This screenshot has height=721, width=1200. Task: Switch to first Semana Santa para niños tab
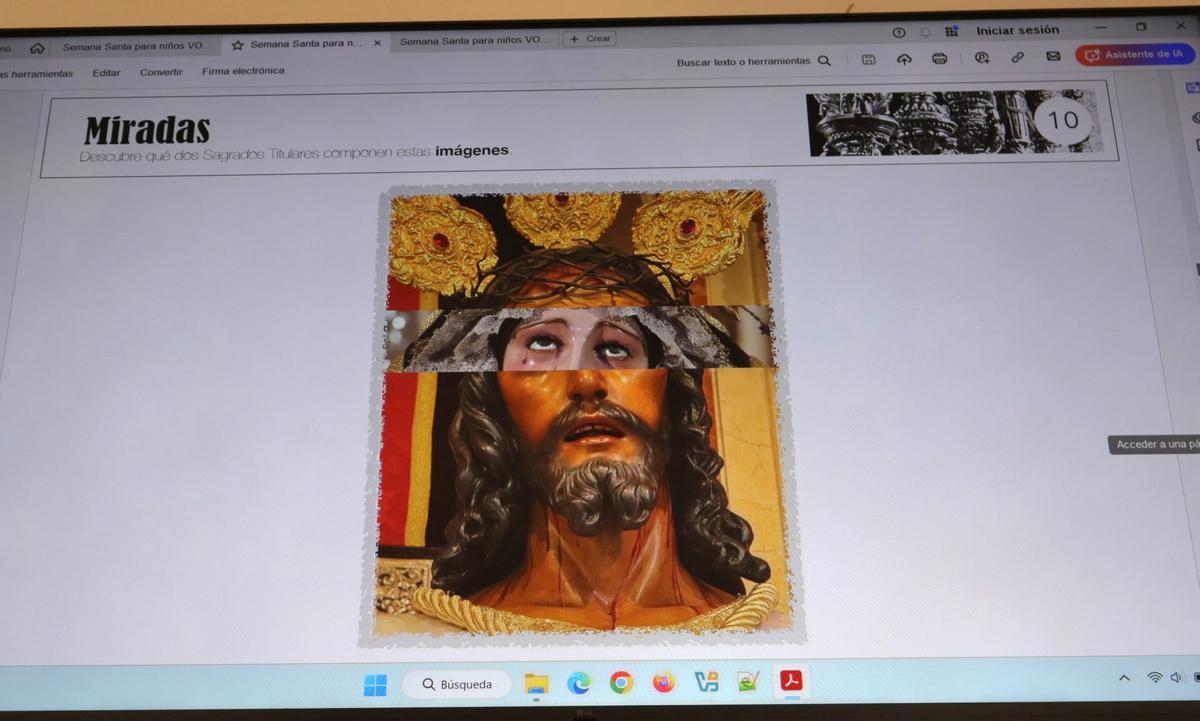click(x=136, y=46)
